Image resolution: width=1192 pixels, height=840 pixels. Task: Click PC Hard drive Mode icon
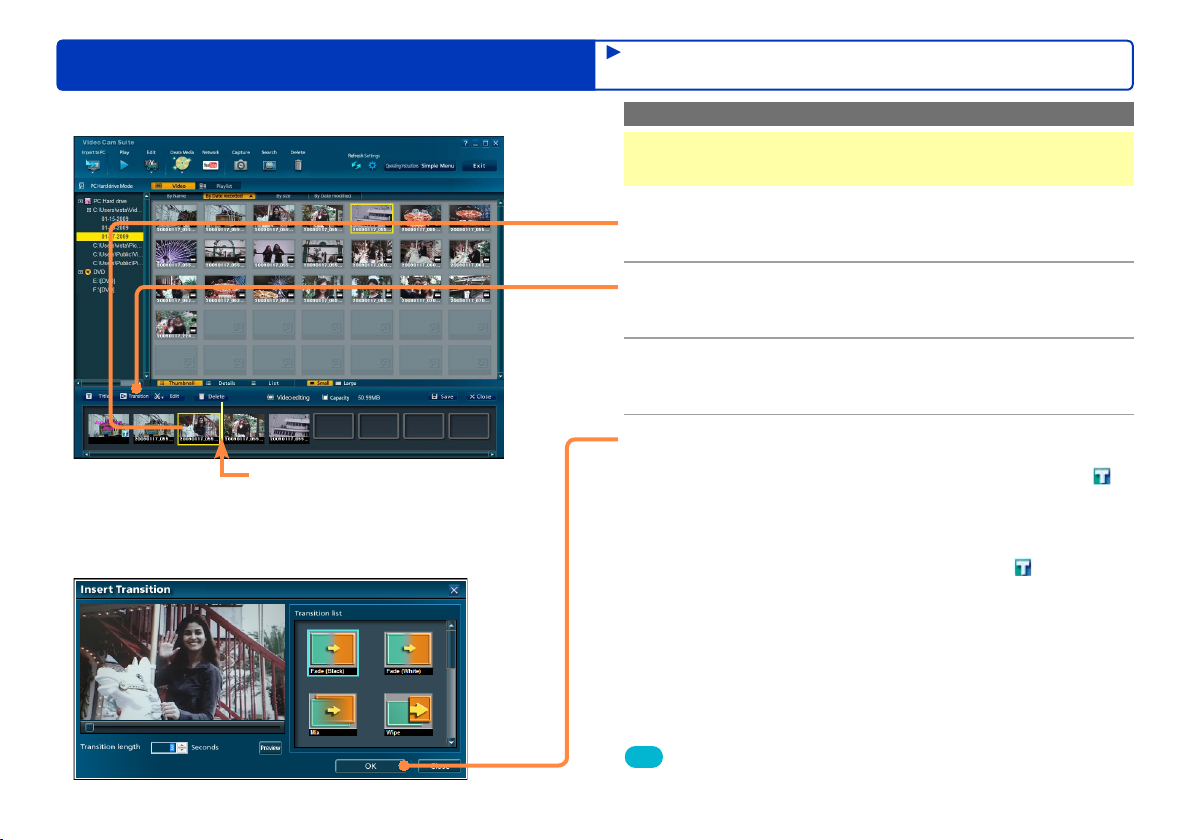82,185
